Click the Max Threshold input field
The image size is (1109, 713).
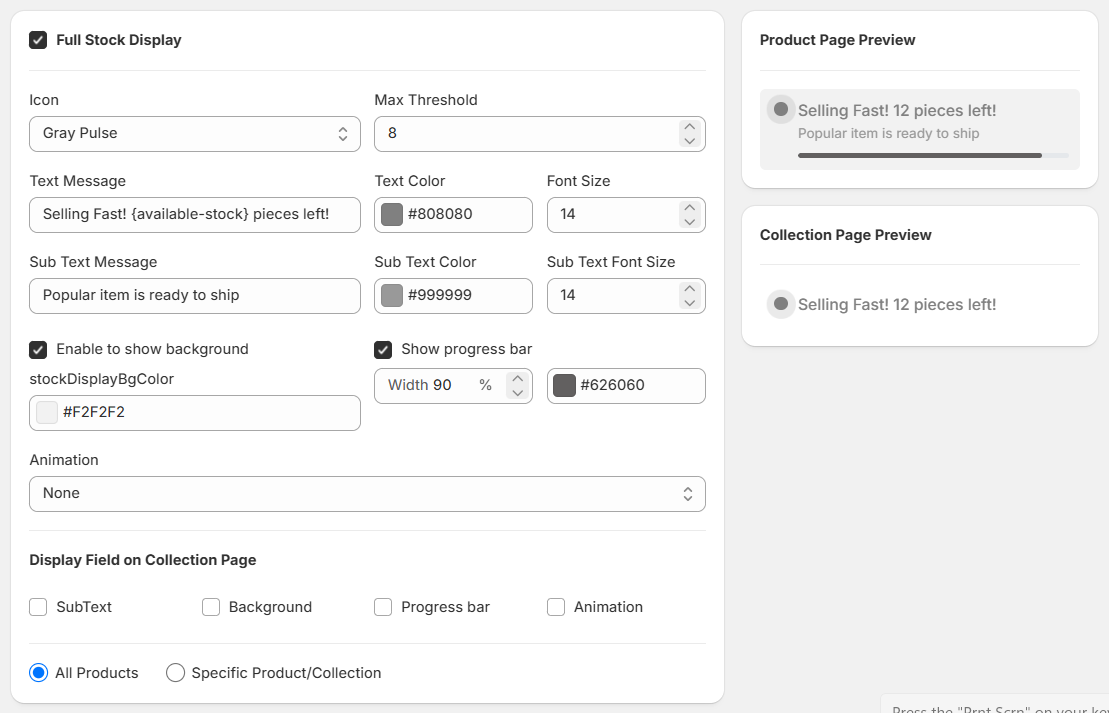coord(540,134)
